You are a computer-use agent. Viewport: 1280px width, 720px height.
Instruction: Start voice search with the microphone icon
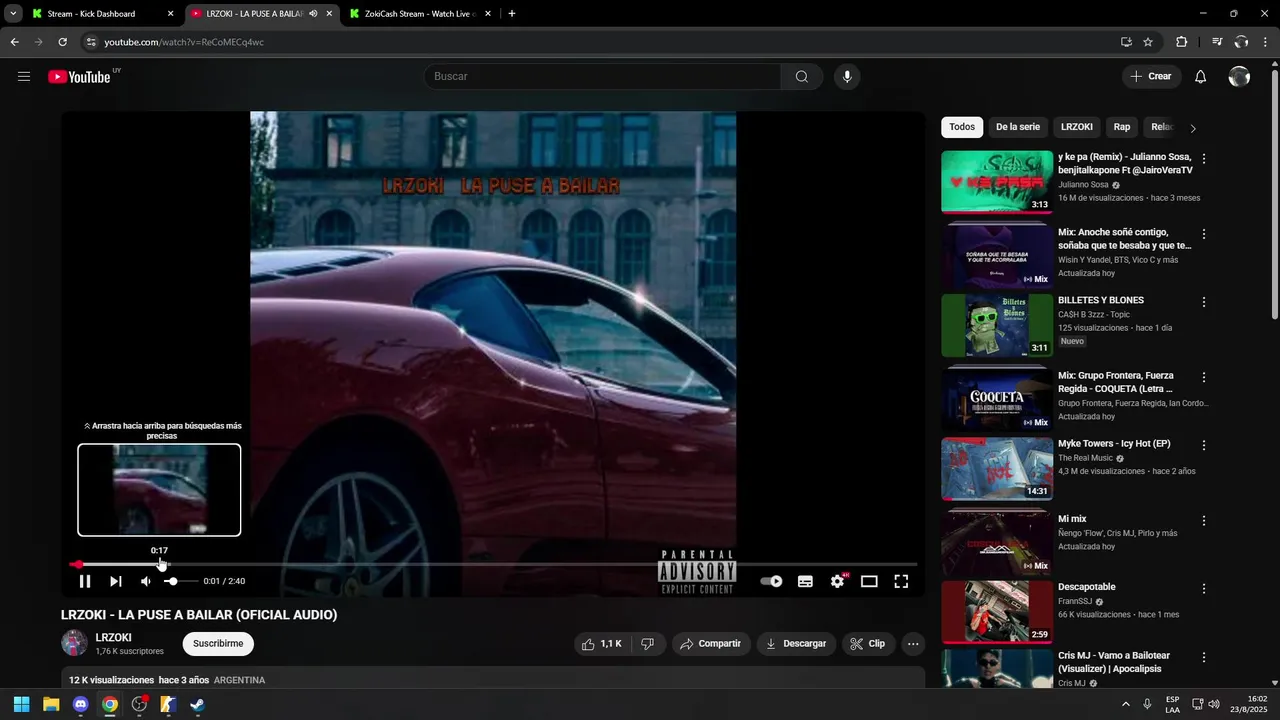[847, 77]
